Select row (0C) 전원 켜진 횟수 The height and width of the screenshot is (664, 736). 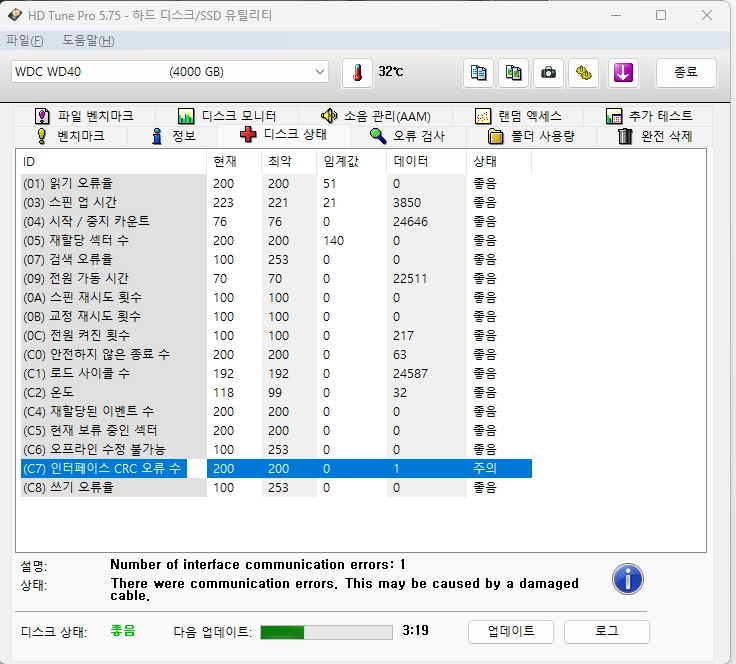[276, 336]
